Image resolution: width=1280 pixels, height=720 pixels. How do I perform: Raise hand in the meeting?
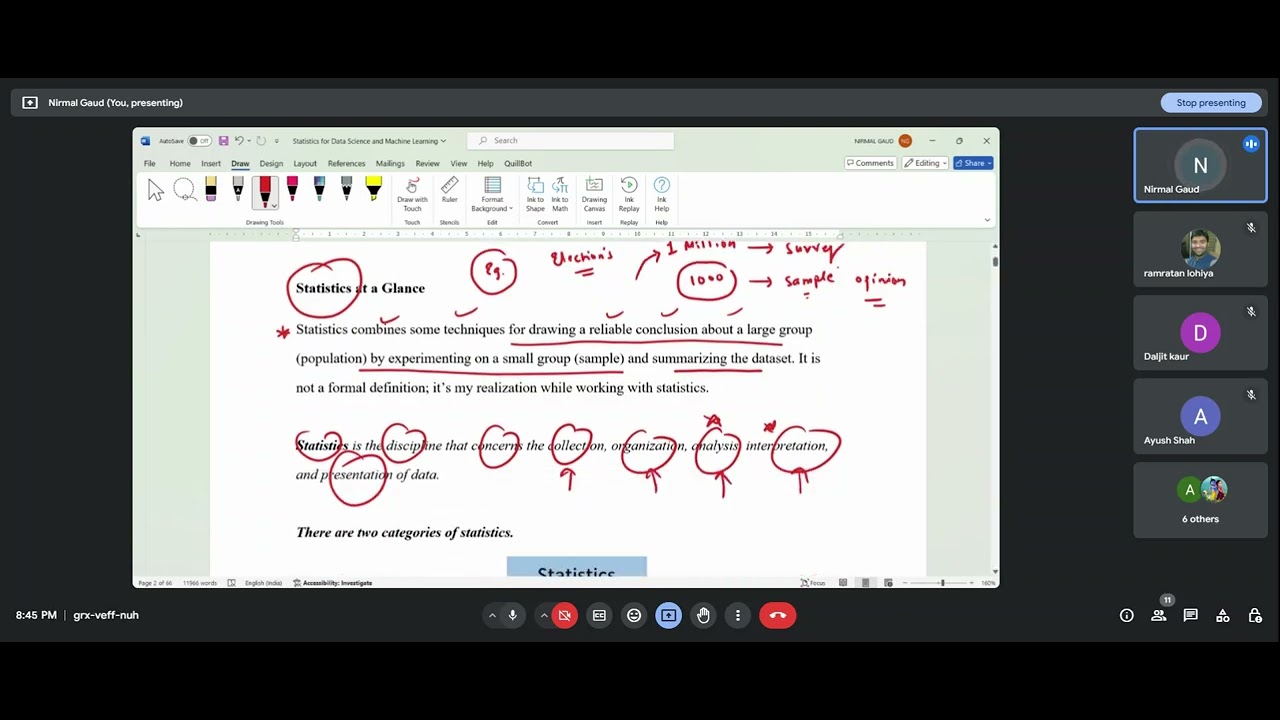click(703, 616)
